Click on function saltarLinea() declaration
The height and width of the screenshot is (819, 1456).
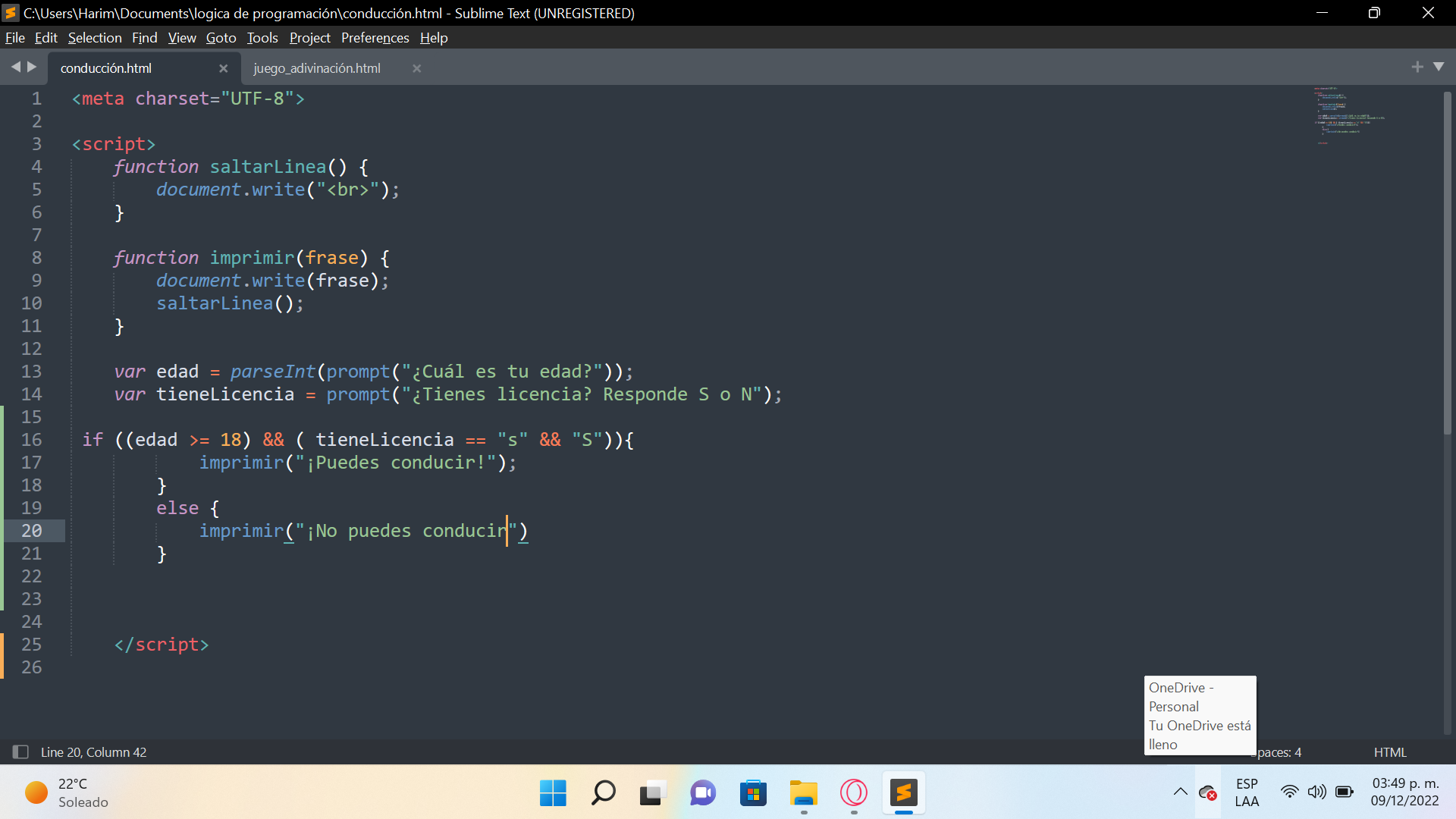click(x=241, y=167)
